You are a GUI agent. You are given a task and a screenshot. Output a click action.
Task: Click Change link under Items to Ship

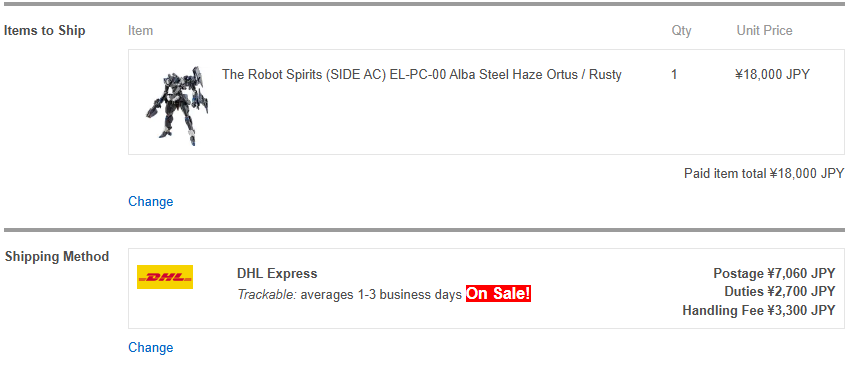151,202
